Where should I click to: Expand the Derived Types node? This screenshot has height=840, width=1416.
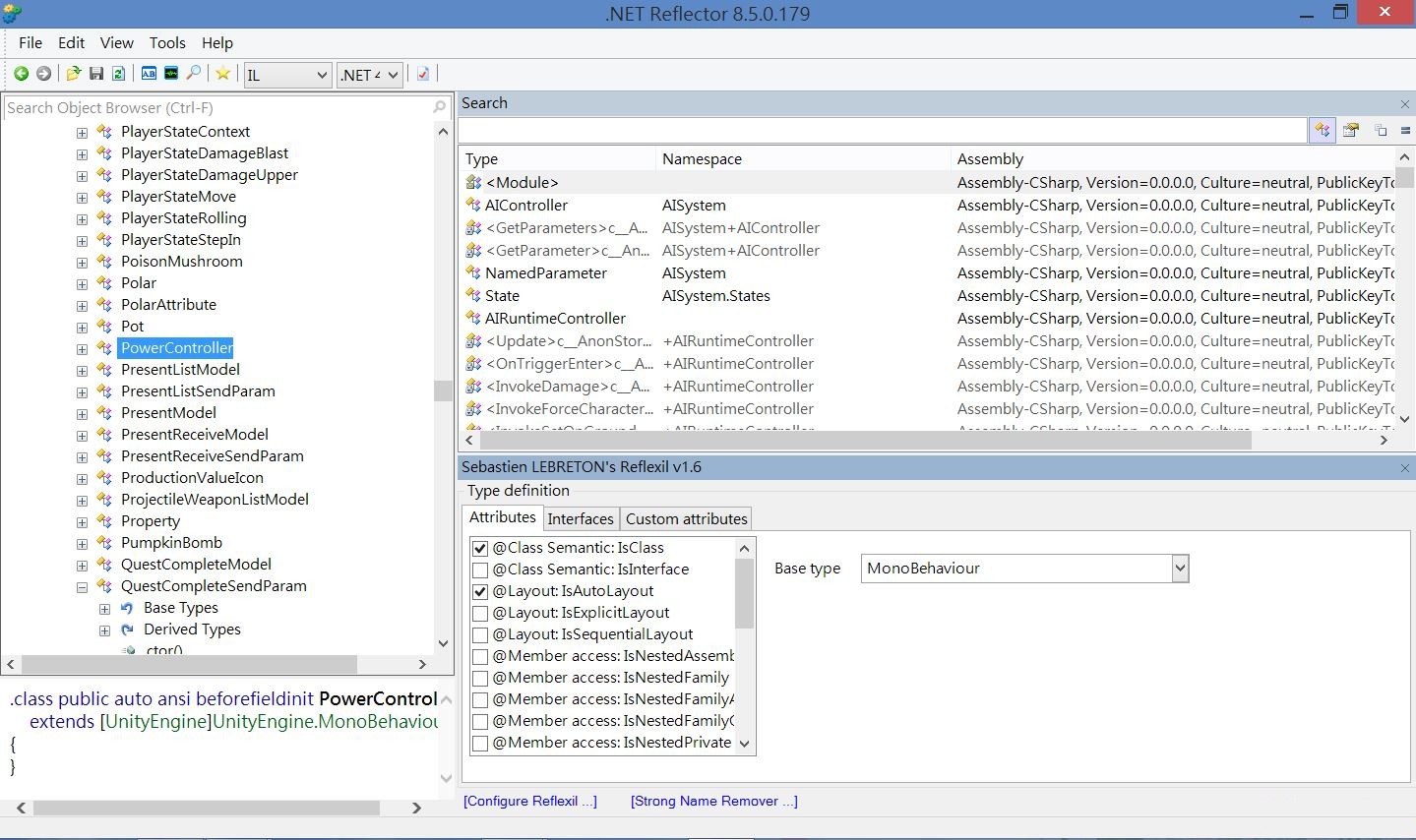pyautogui.click(x=104, y=630)
